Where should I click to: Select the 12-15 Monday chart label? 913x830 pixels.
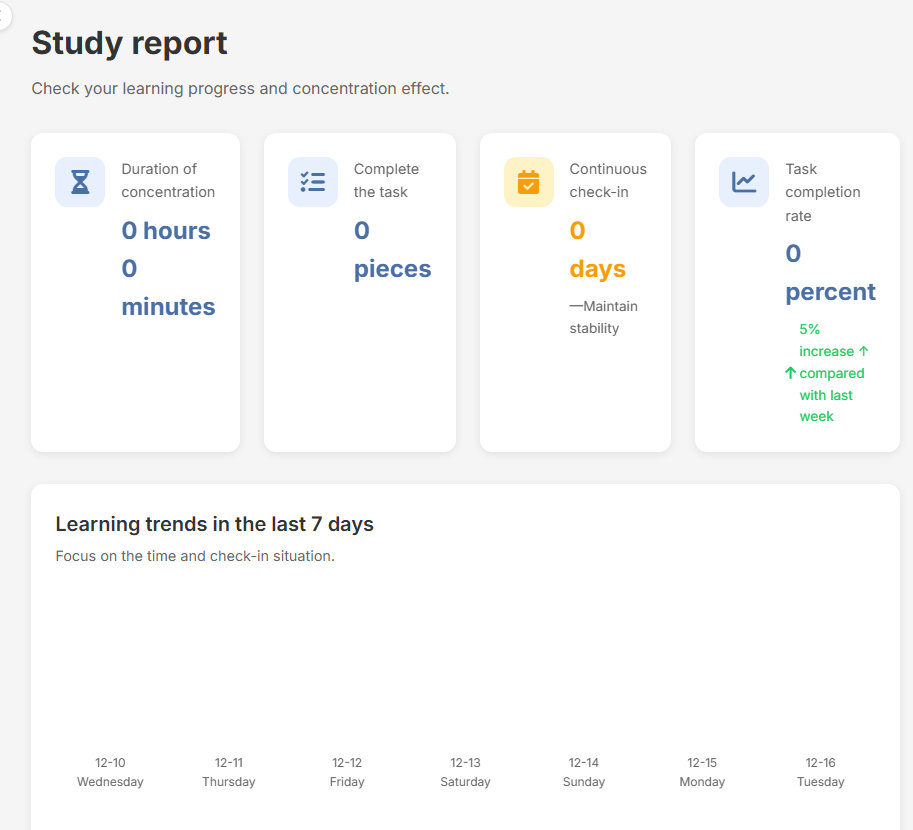pyautogui.click(x=702, y=772)
